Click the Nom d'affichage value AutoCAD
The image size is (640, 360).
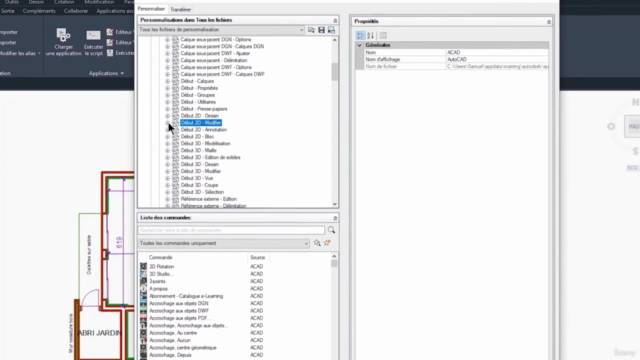click(497, 59)
